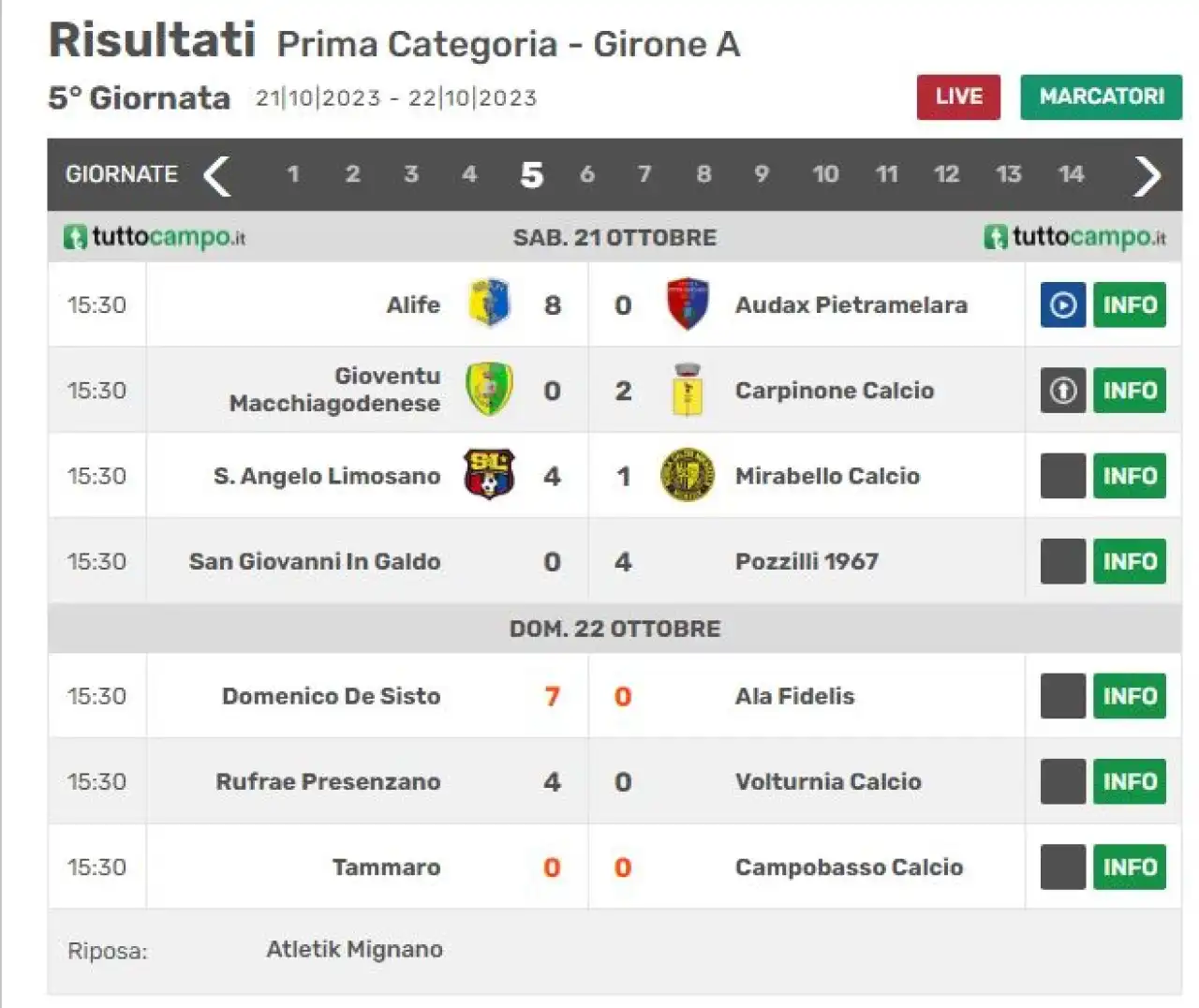Open INFO for the Domenico De Sisto match

[1130, 696]
